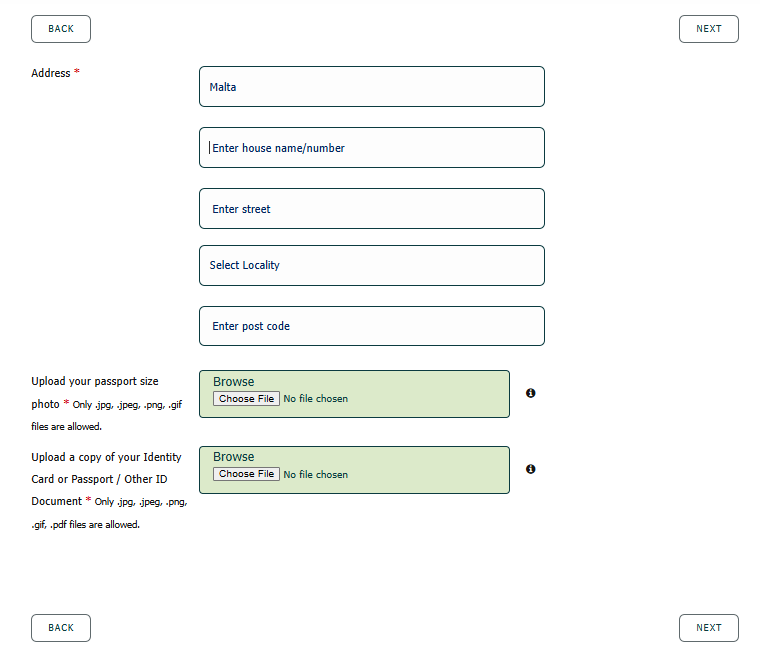Click the bottom NEXT button
The image size is (760, 656).
pyautogui.click(x=709, y=628)
